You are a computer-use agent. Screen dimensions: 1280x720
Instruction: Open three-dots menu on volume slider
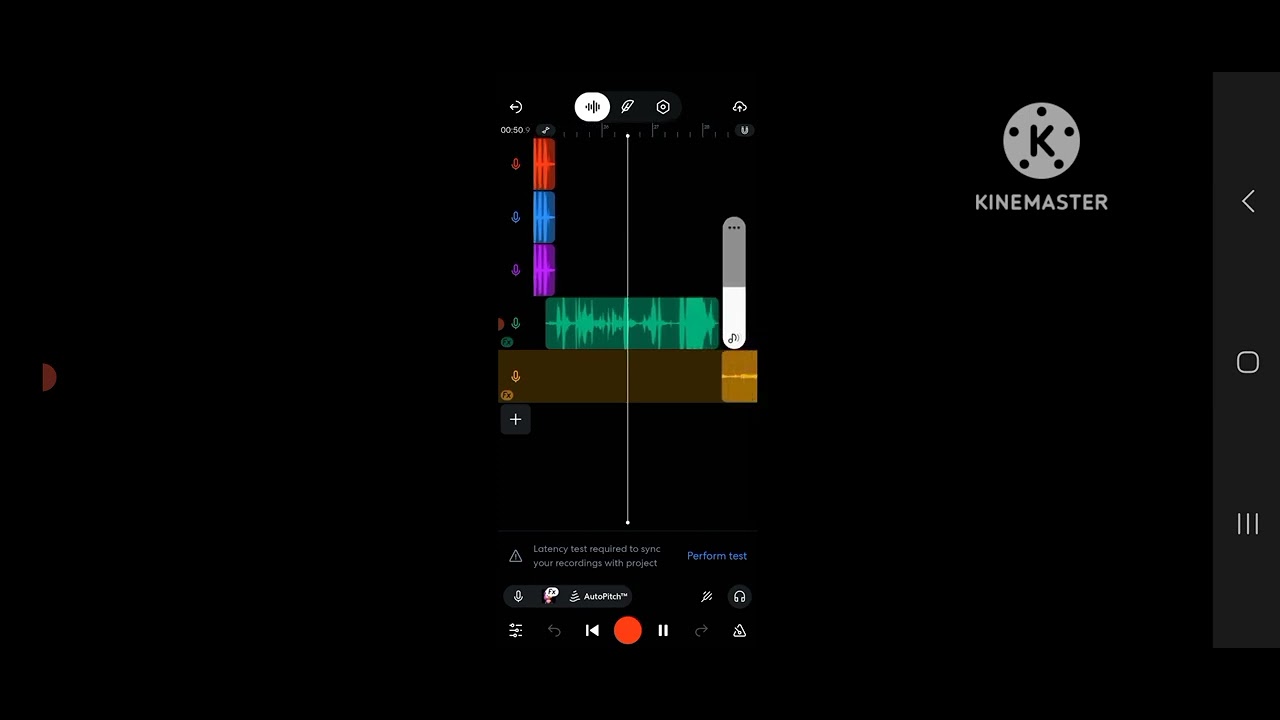734,228
